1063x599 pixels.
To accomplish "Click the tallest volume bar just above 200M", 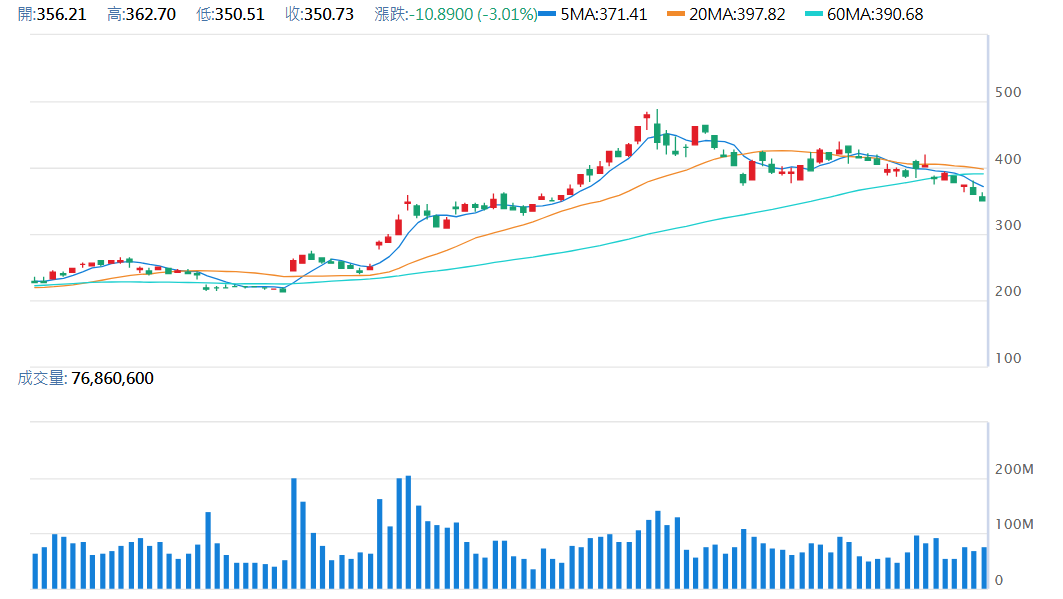I will click(x=408, y=532).
